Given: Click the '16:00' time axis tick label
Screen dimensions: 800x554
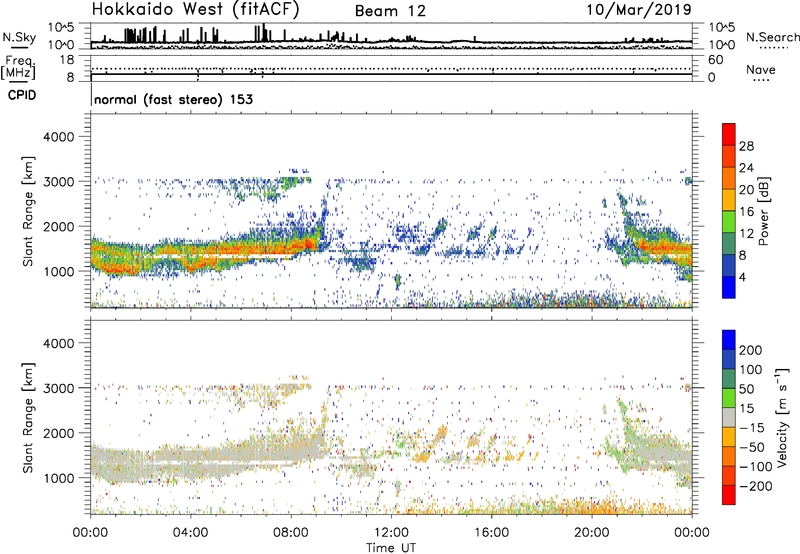Looking at the screenshot, I should pos(491,533).
